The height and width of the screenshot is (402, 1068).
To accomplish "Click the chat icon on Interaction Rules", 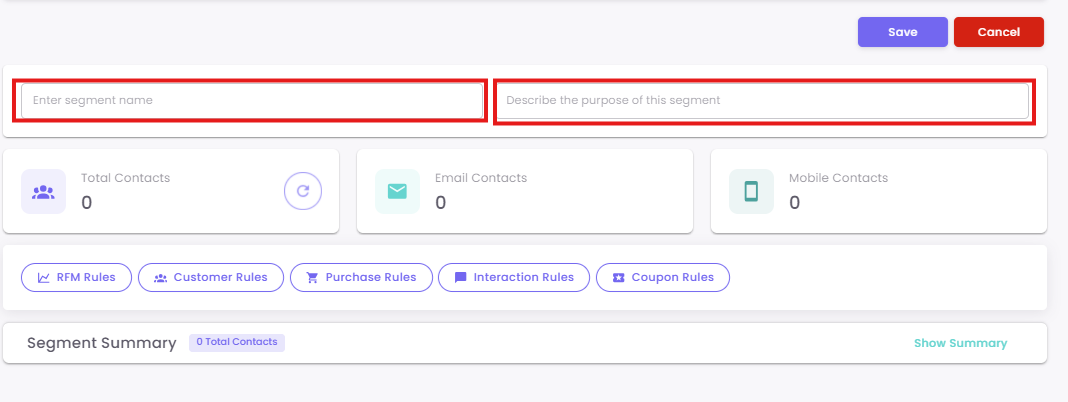I will click(460, 277).
